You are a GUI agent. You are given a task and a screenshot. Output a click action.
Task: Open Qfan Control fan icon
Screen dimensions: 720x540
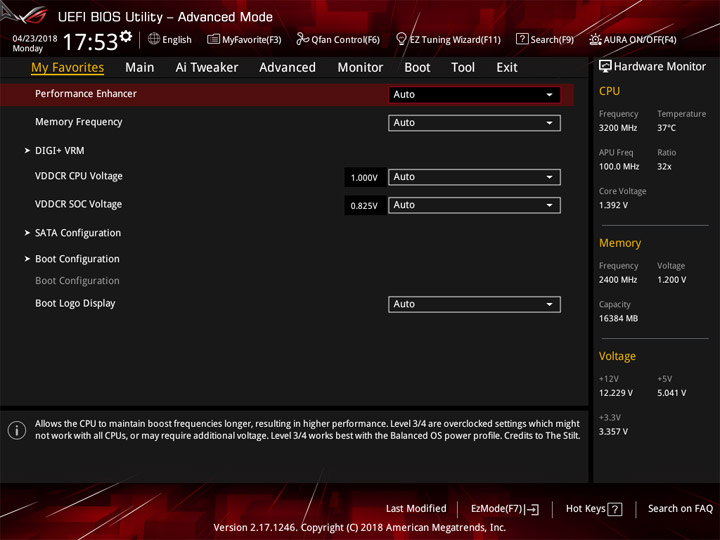[x=302, y=39]
